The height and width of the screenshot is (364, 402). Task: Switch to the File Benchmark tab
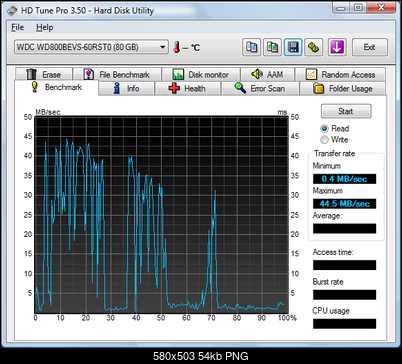coord(117,74)
